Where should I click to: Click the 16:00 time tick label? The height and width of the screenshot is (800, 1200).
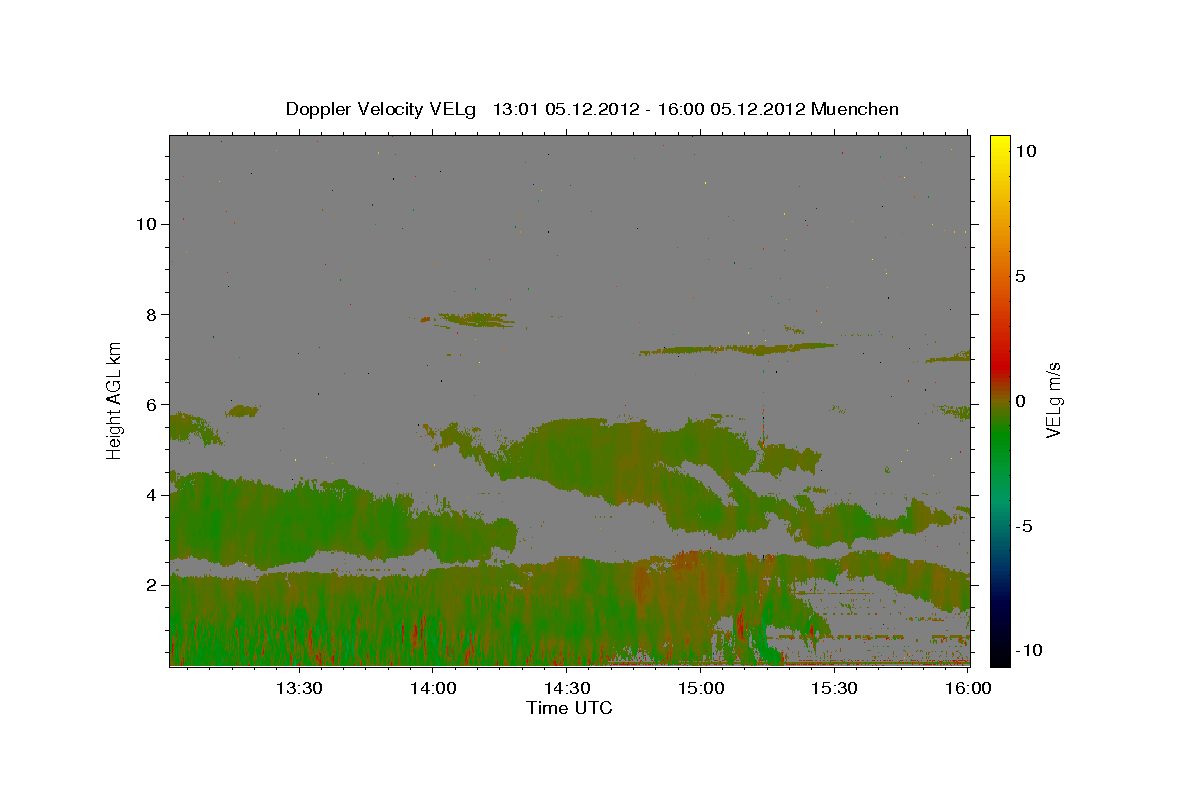pyautogui.click(x=967, y=688)
